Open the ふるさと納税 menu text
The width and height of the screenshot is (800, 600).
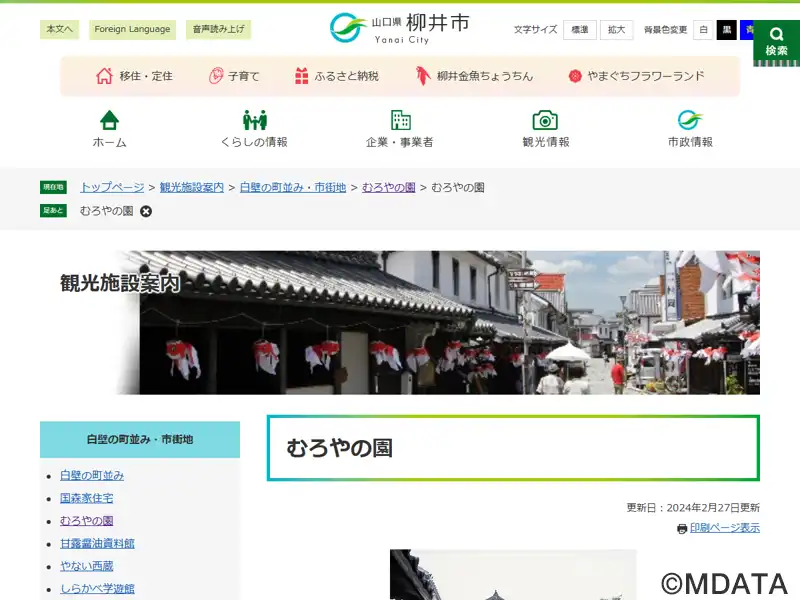(346, 76)
